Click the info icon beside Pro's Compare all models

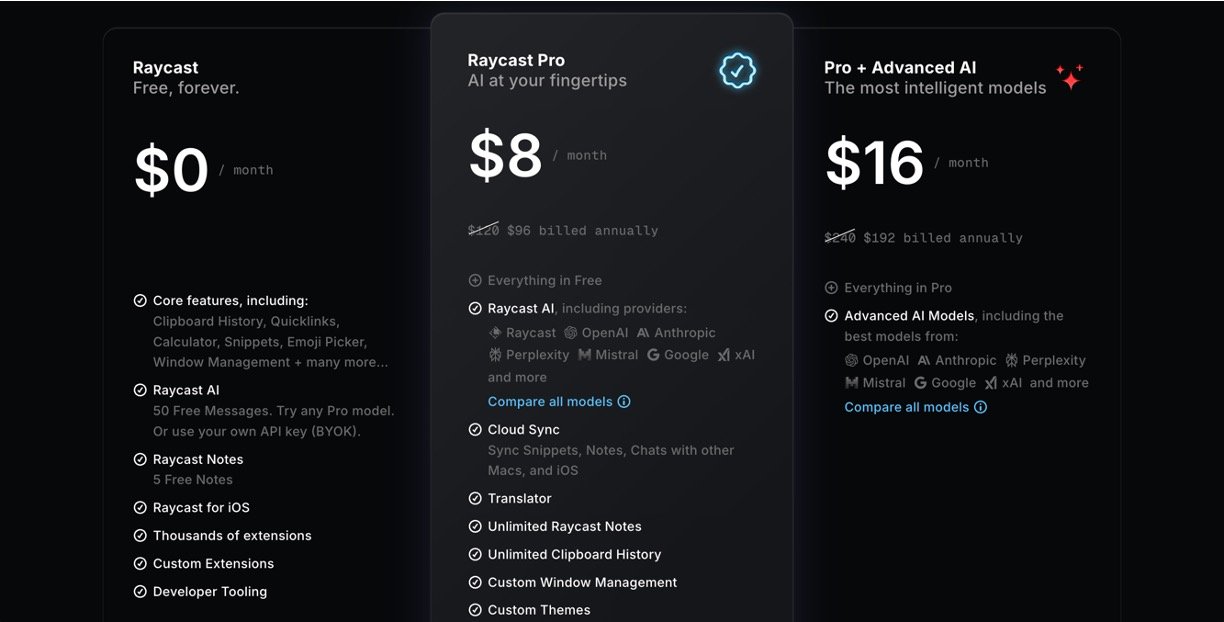624,402
